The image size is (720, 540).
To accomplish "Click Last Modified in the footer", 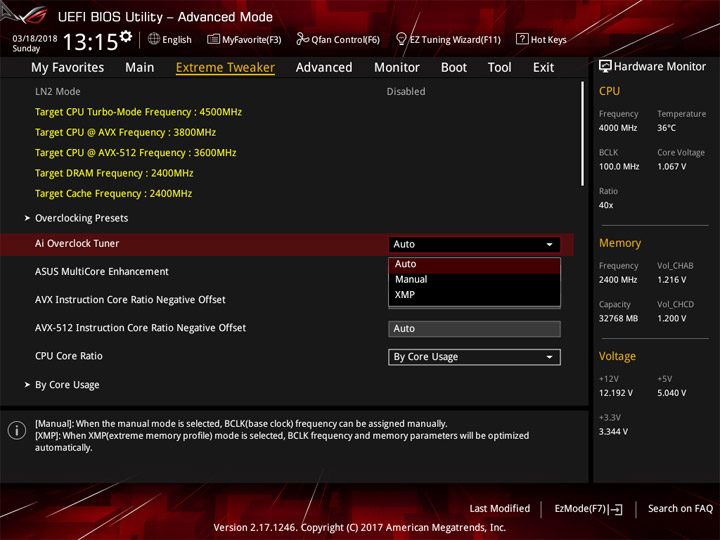I will click(500, 508).
